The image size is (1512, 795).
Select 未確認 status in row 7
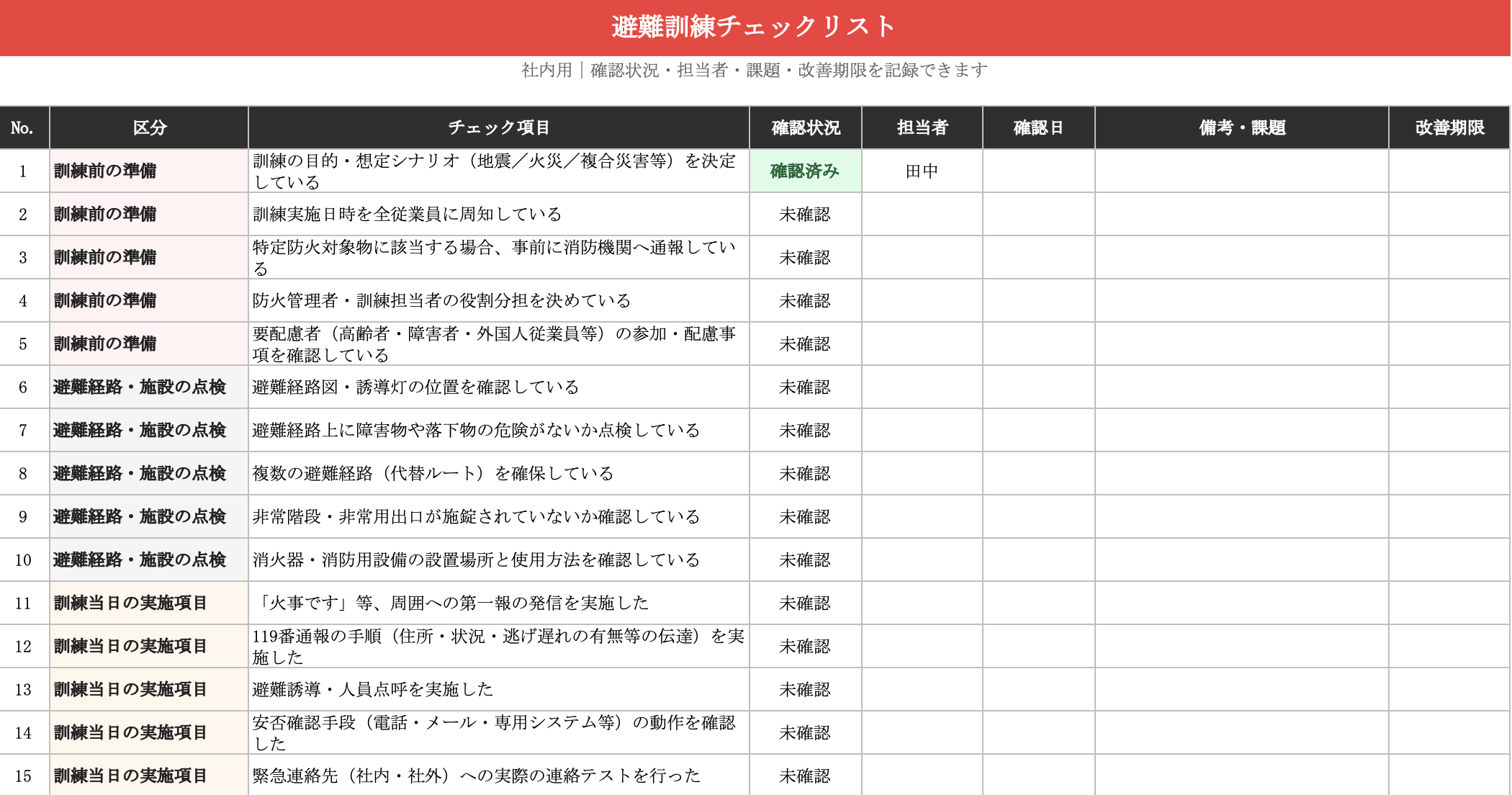pos(805,430)
